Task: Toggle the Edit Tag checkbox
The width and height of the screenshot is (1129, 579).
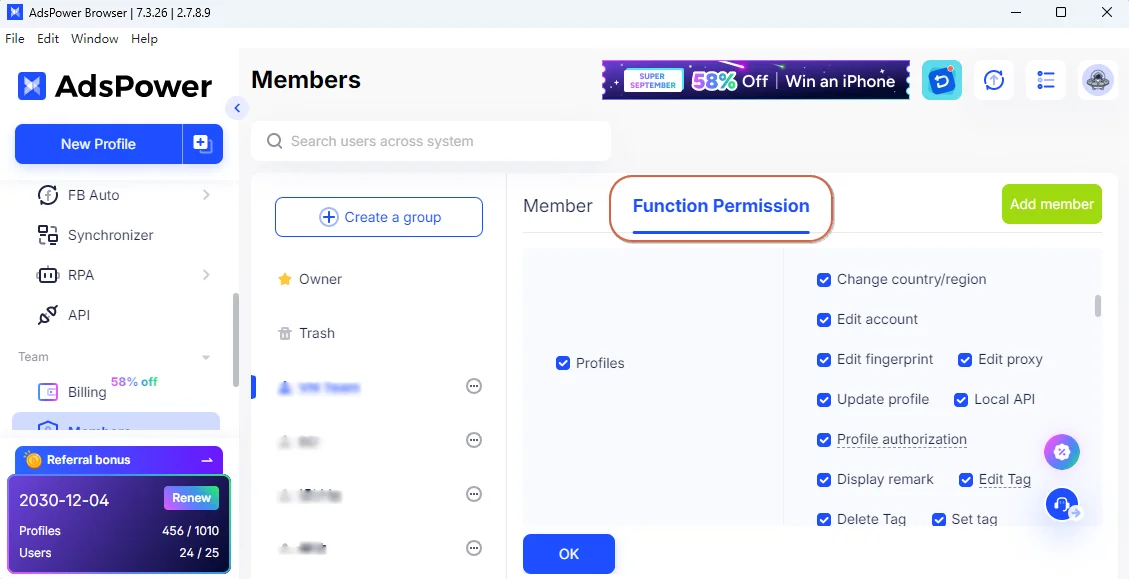Action: (x=966, y=480)
